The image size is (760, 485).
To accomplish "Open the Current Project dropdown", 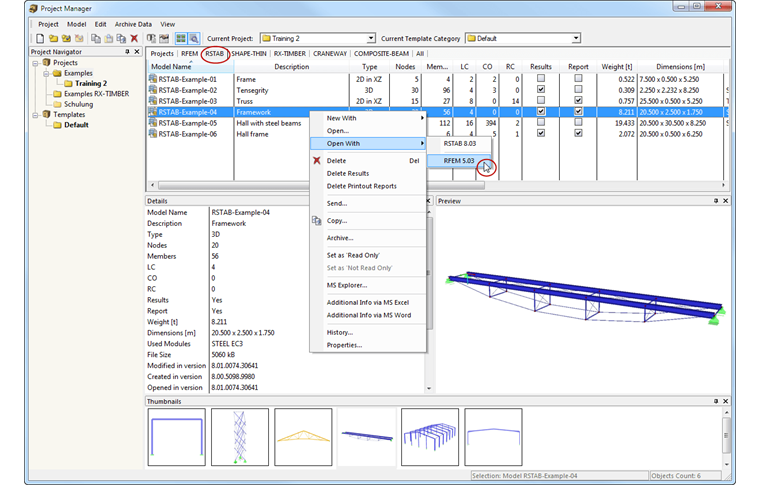I will point(371,38).
